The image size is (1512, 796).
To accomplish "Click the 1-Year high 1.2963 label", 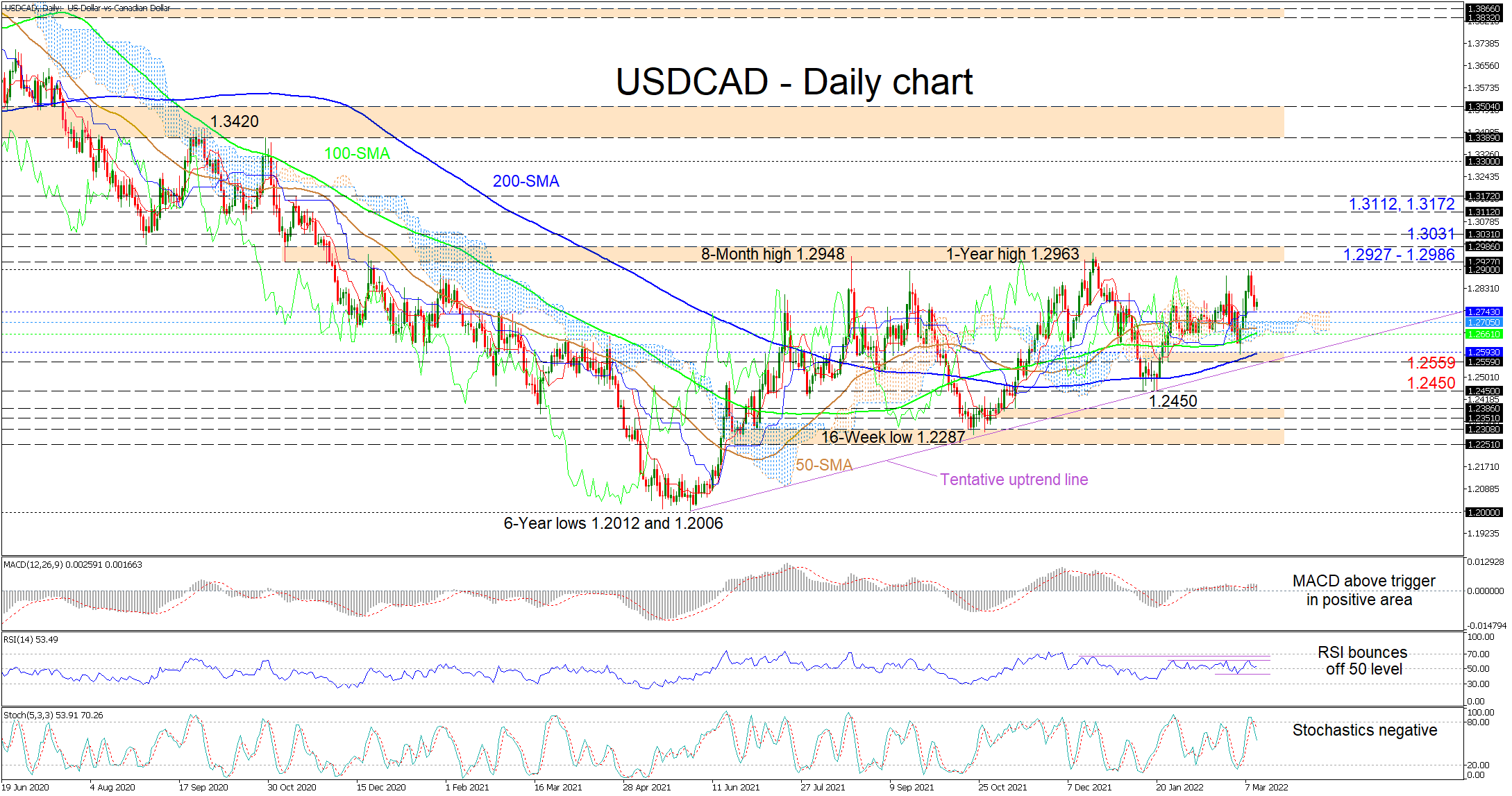I will [x=1012, y=254].
